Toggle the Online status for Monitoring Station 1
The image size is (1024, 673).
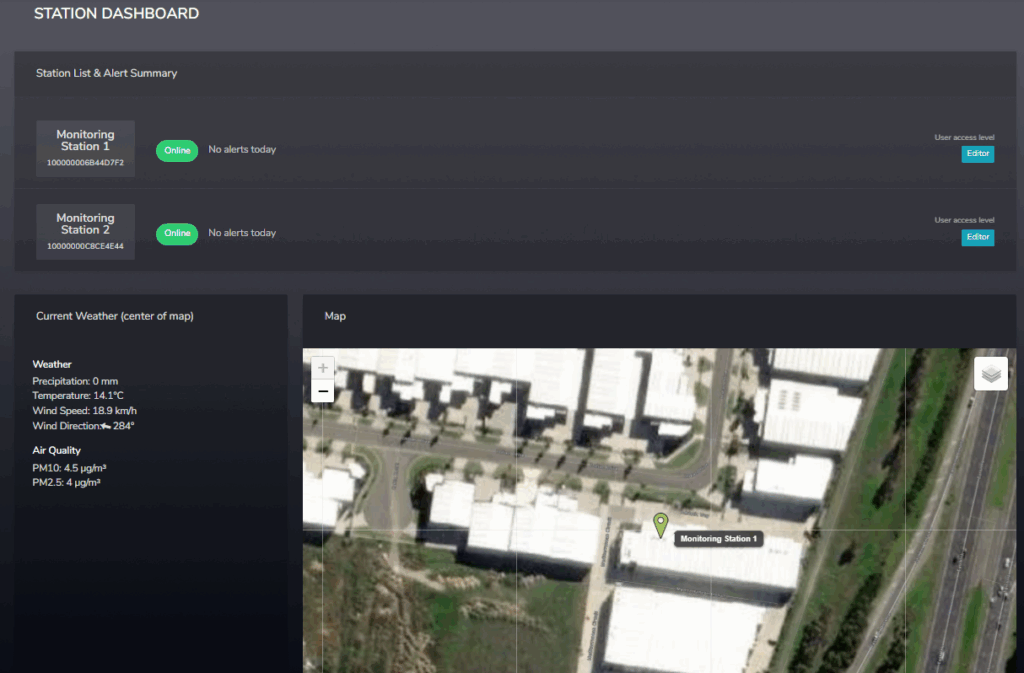(177, 150)
